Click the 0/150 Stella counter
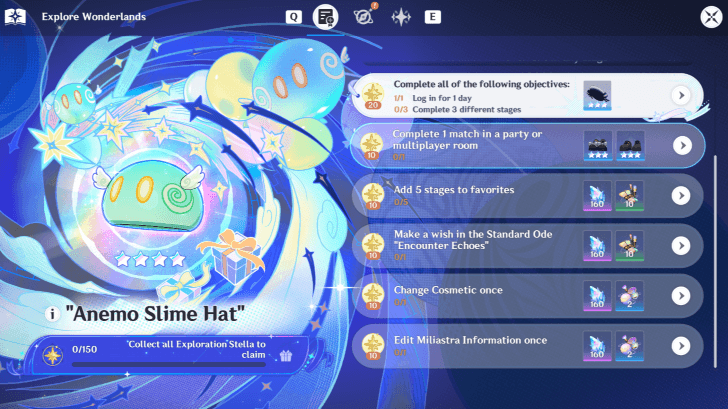The height and width of the screenshot is (409, 728). 84,349
